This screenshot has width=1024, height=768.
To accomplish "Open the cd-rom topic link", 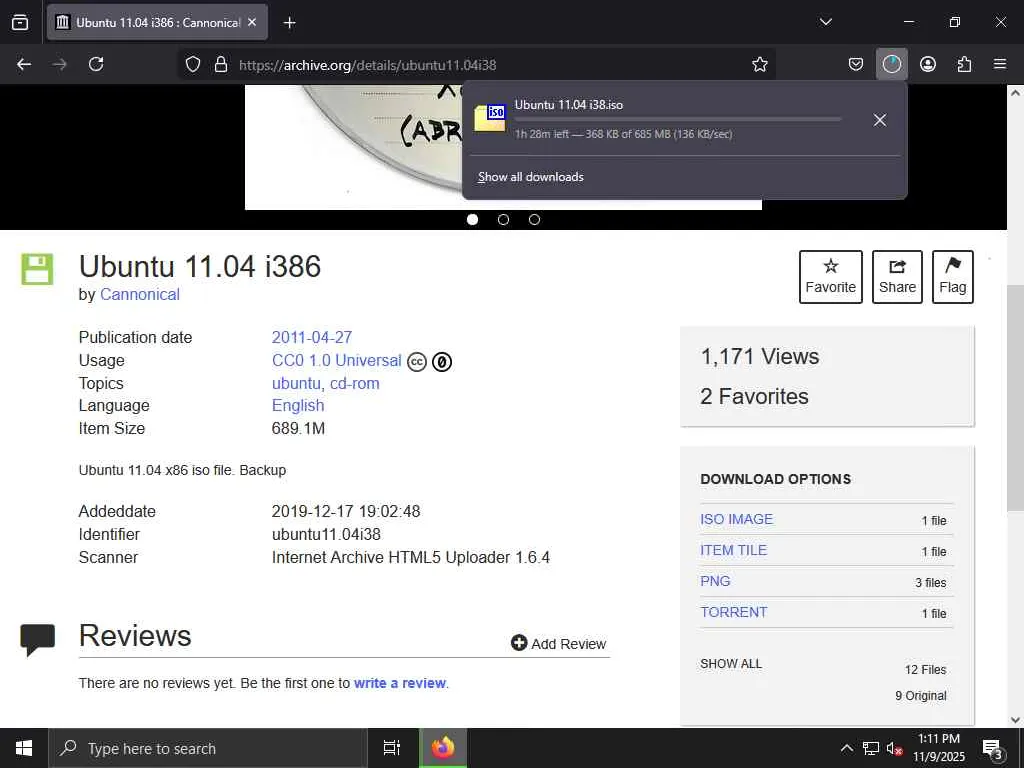I will pyautogui.click(x=355, y=383).
